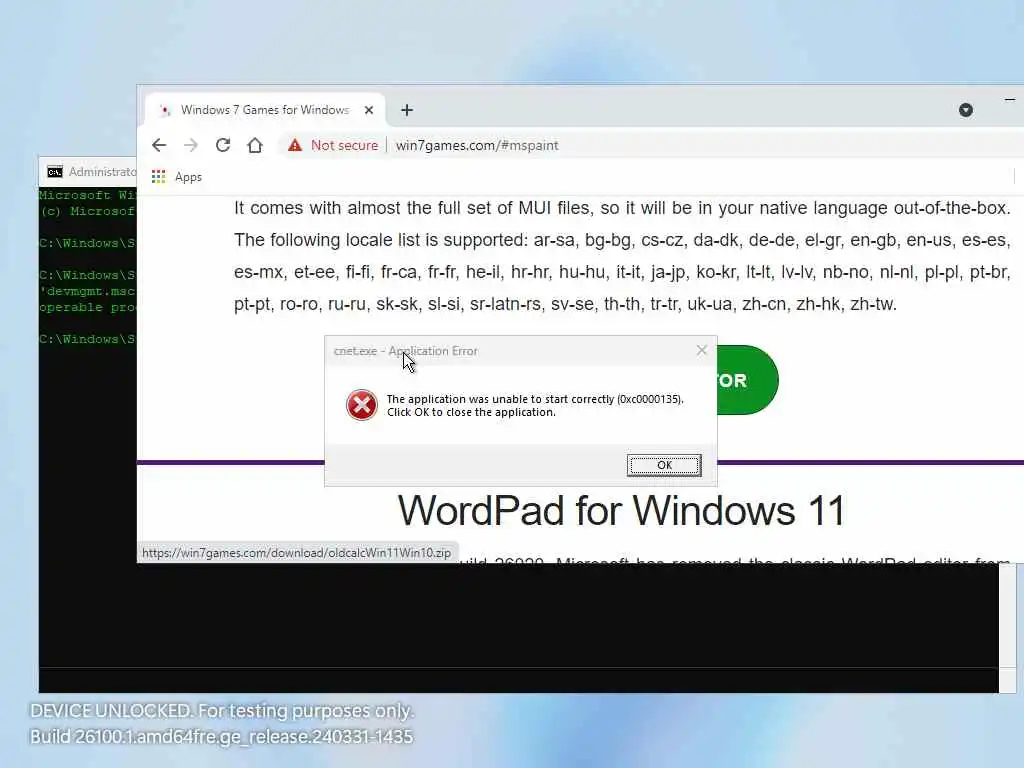The width and height of the screenshot is (1024, 768).
Task: Reload the win7games page
Action: (223, 145)
